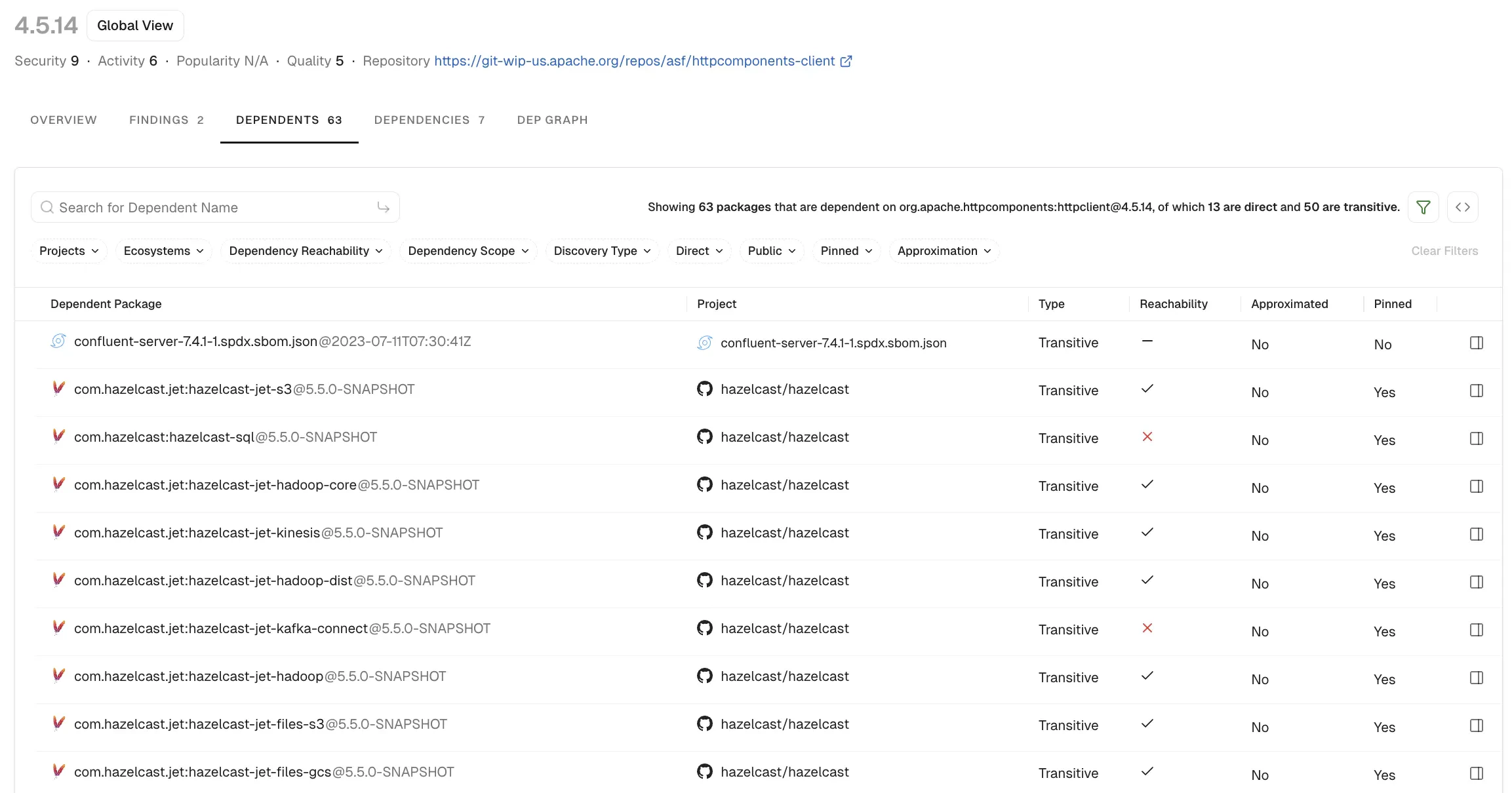The height and width of the screenshot is (793, 1512).
Task: Click the GitHub icon in hazelcast-jet-kinesis row
Action: point(704,533)
